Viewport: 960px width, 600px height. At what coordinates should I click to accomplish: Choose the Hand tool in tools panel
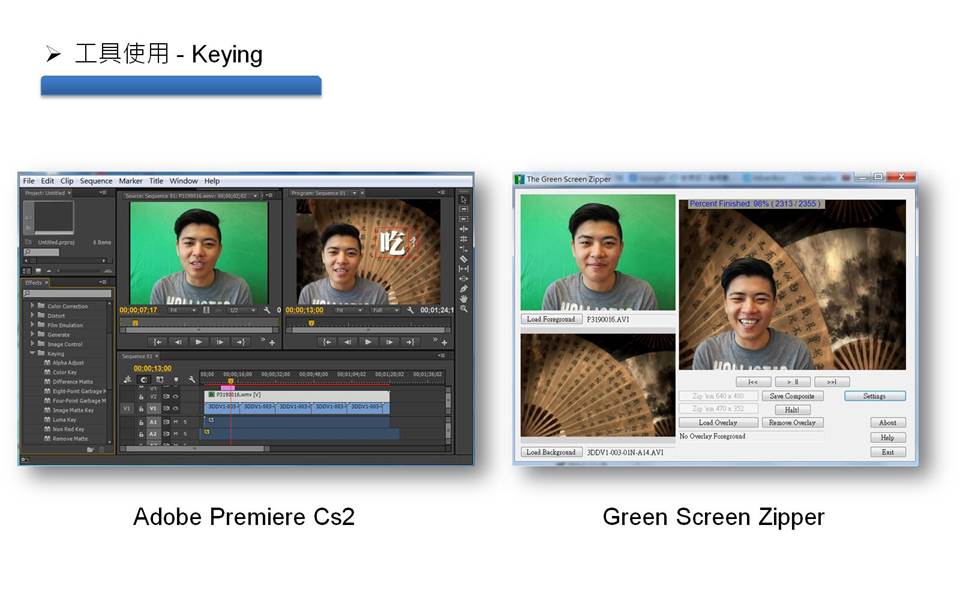[464, 299]
